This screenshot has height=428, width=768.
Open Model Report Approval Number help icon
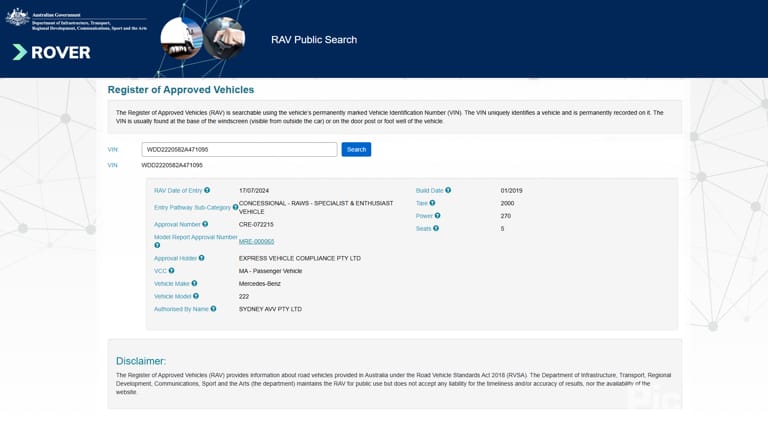[x=157, y=245]
